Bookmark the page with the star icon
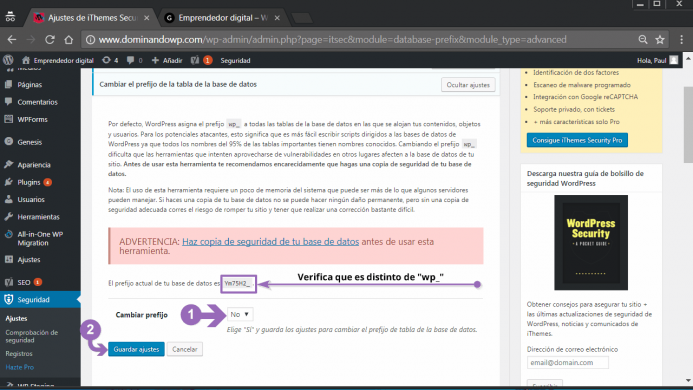The width and height of the screenshot is (693, 390). [x=660, y=40]
